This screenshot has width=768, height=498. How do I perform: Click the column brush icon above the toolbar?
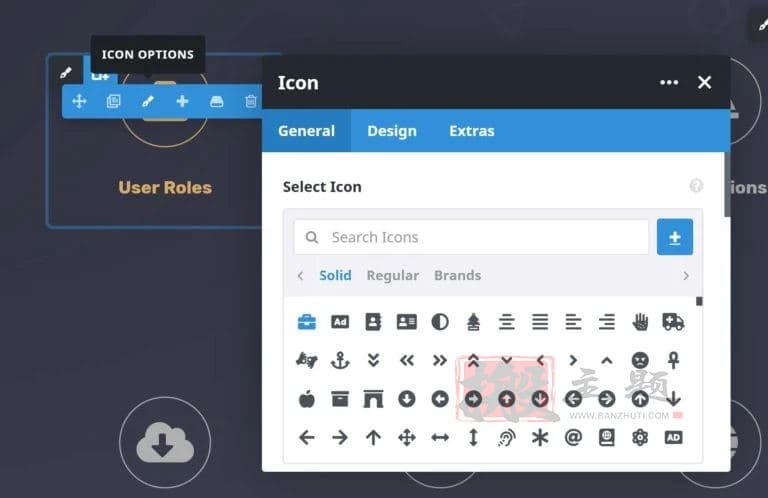pos(66,73)
